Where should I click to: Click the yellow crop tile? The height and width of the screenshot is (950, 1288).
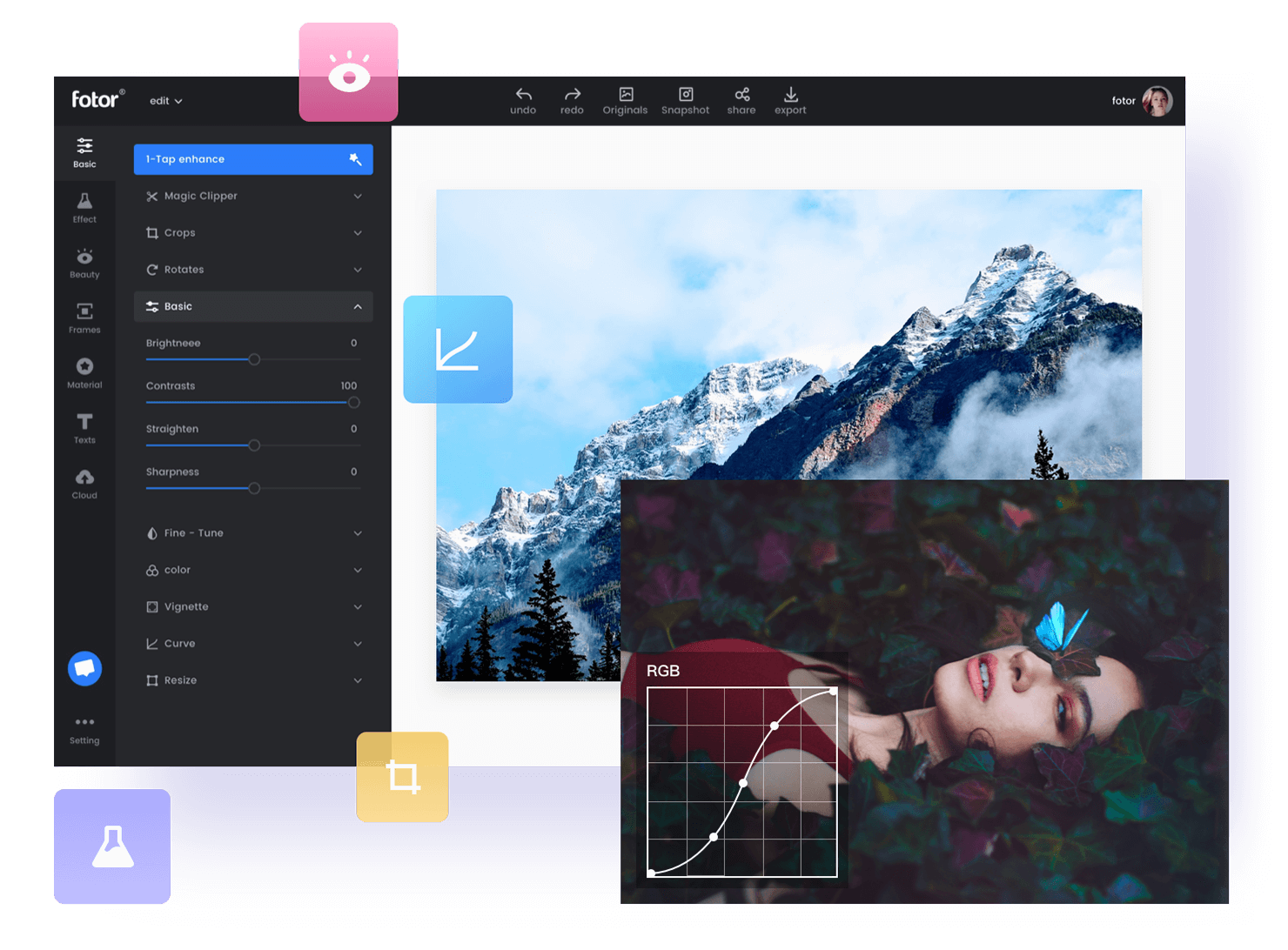(x=402, y=777)
